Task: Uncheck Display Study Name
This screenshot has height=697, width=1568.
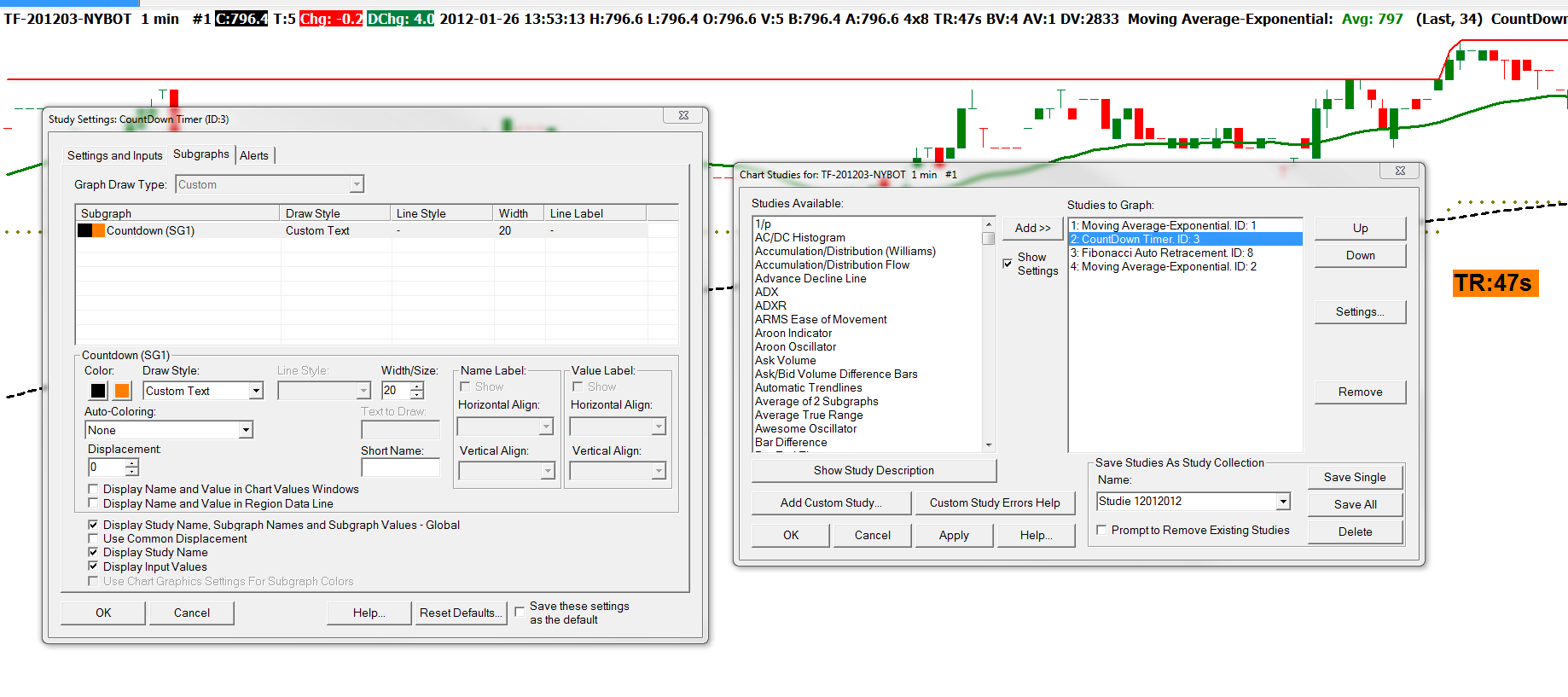Action: click(93, 553)
